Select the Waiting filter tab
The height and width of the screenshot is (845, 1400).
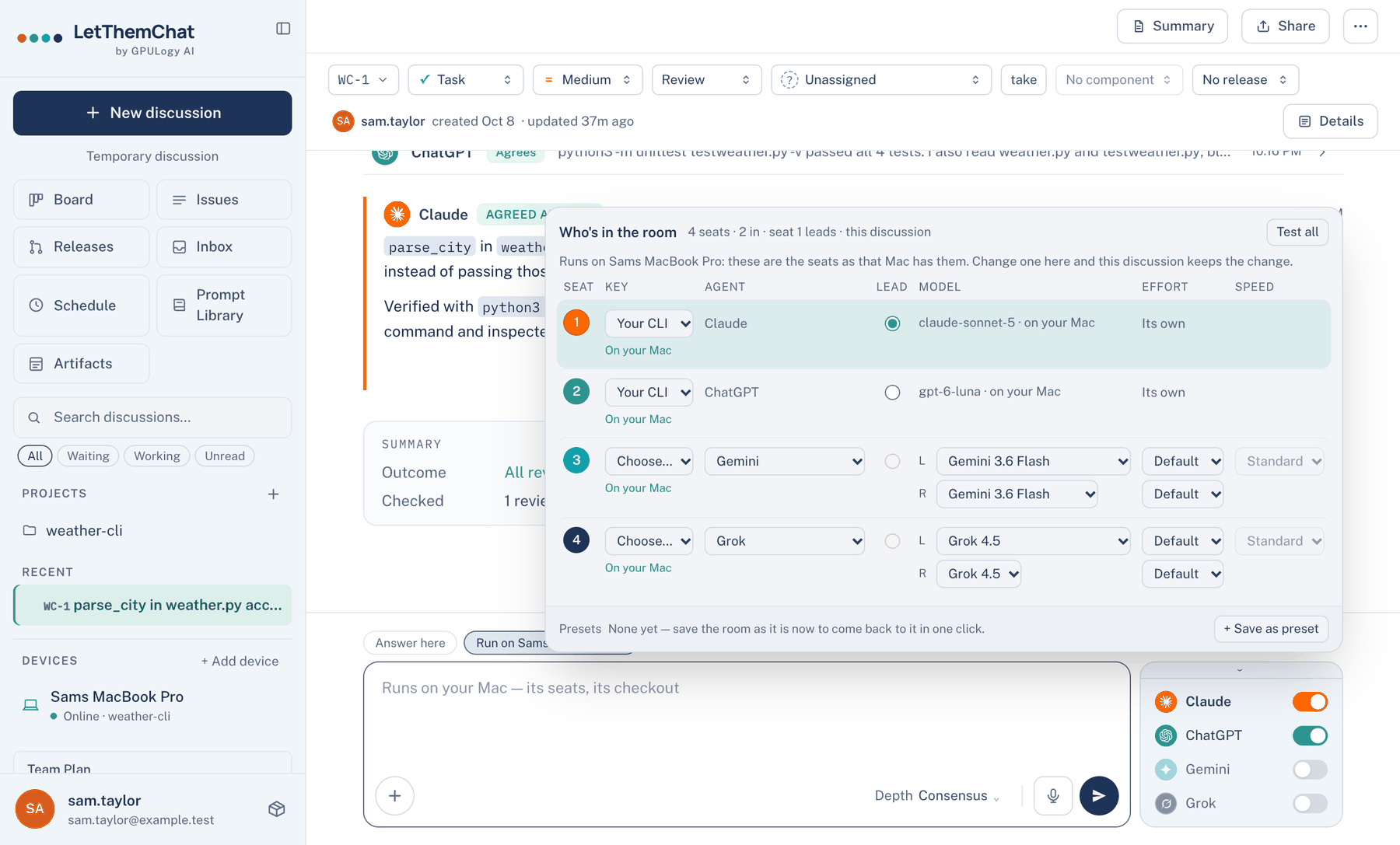click(88, 456)
